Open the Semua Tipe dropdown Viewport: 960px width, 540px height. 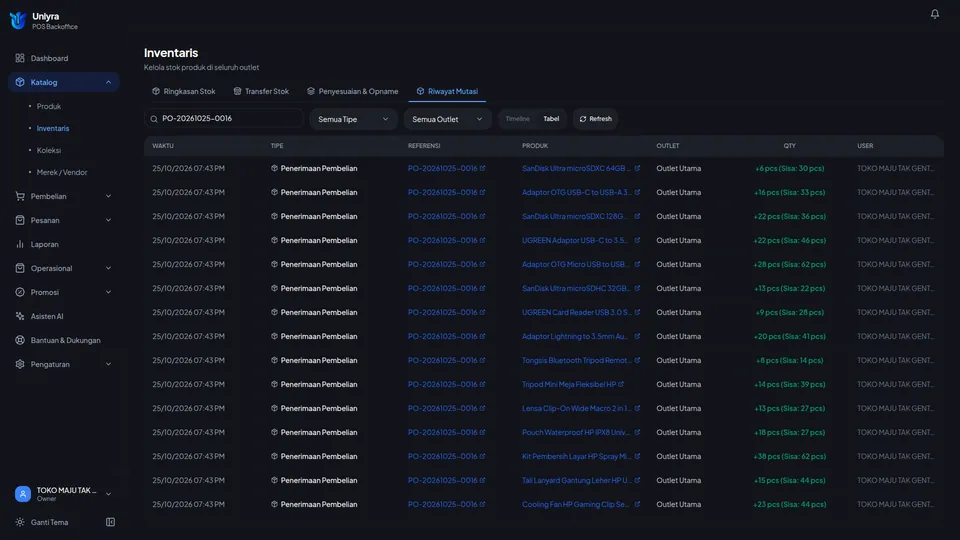(353, 119)
